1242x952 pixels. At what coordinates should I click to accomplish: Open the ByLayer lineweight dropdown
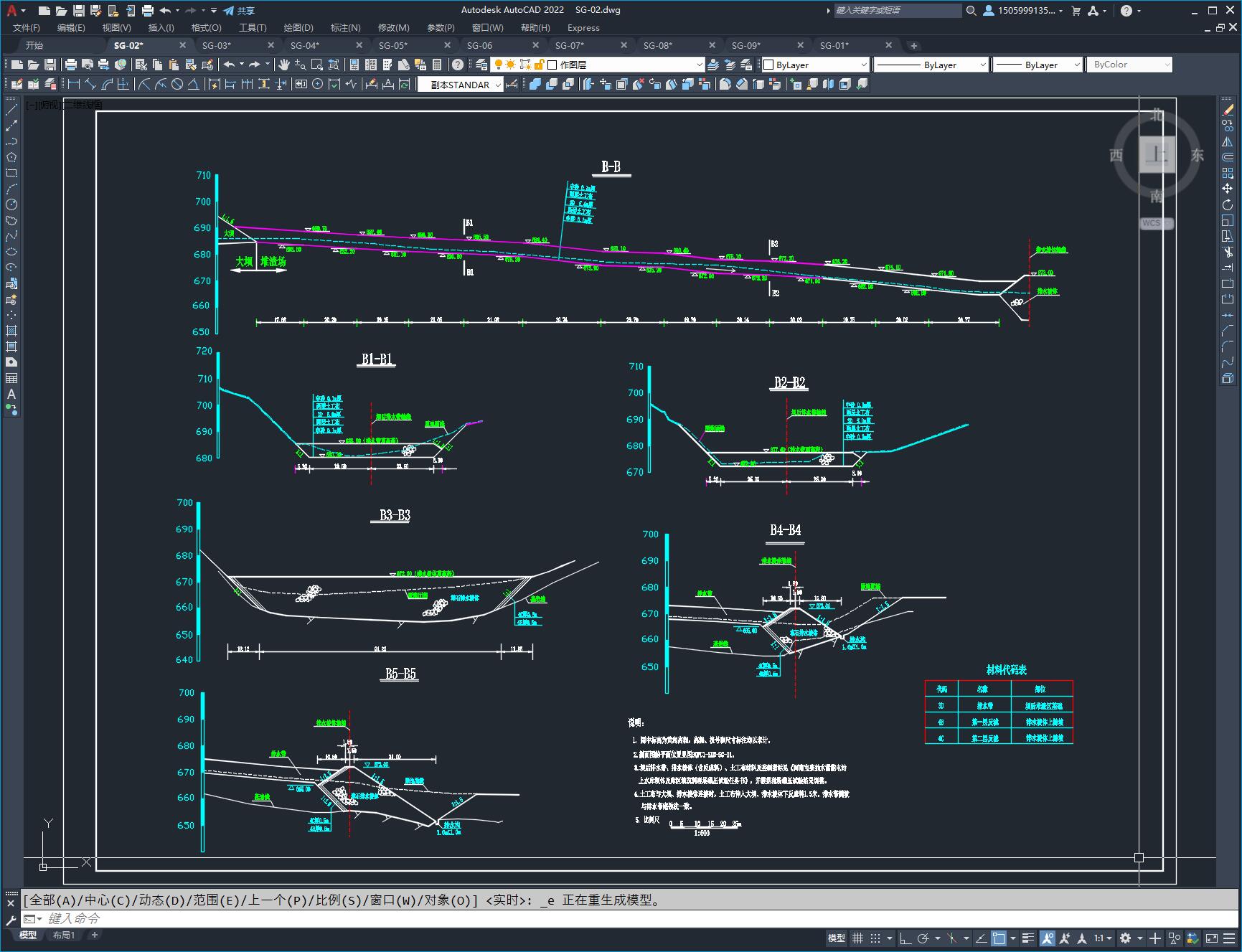[1038, 65]
